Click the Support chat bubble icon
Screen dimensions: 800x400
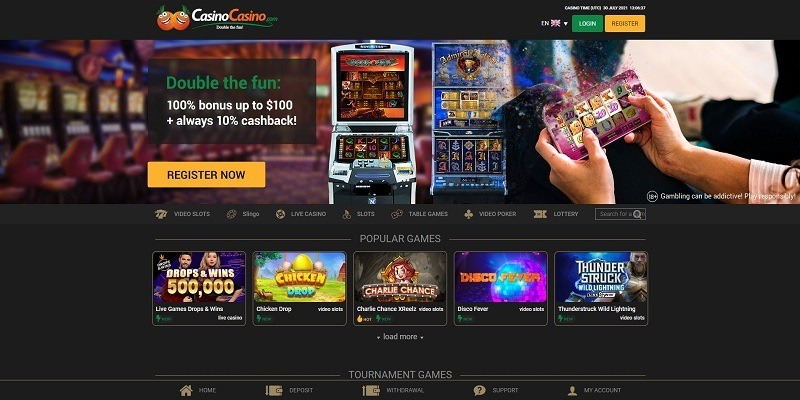pos(480,391)
